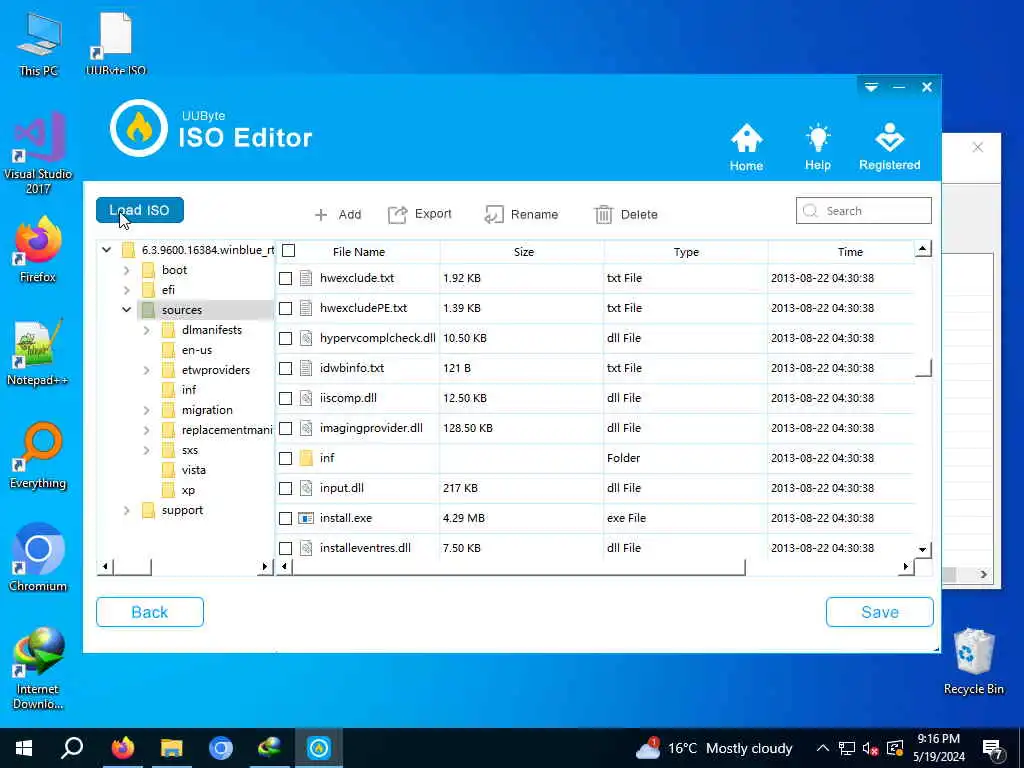Sort by the Type column header
Screen dimensions: 1024x768
(686, 252)
